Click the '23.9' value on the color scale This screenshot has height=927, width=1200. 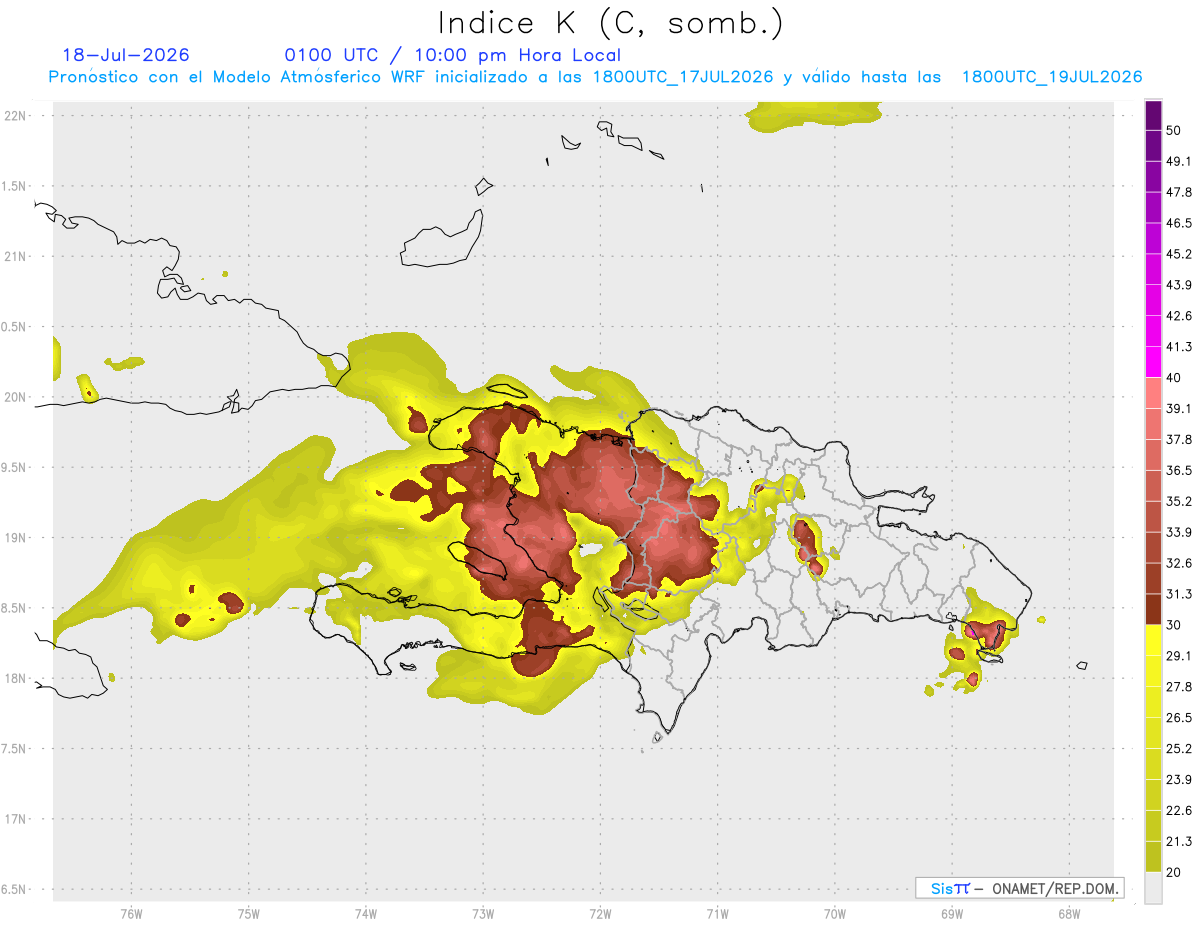pyautogui.click(x=1179, y=780)
